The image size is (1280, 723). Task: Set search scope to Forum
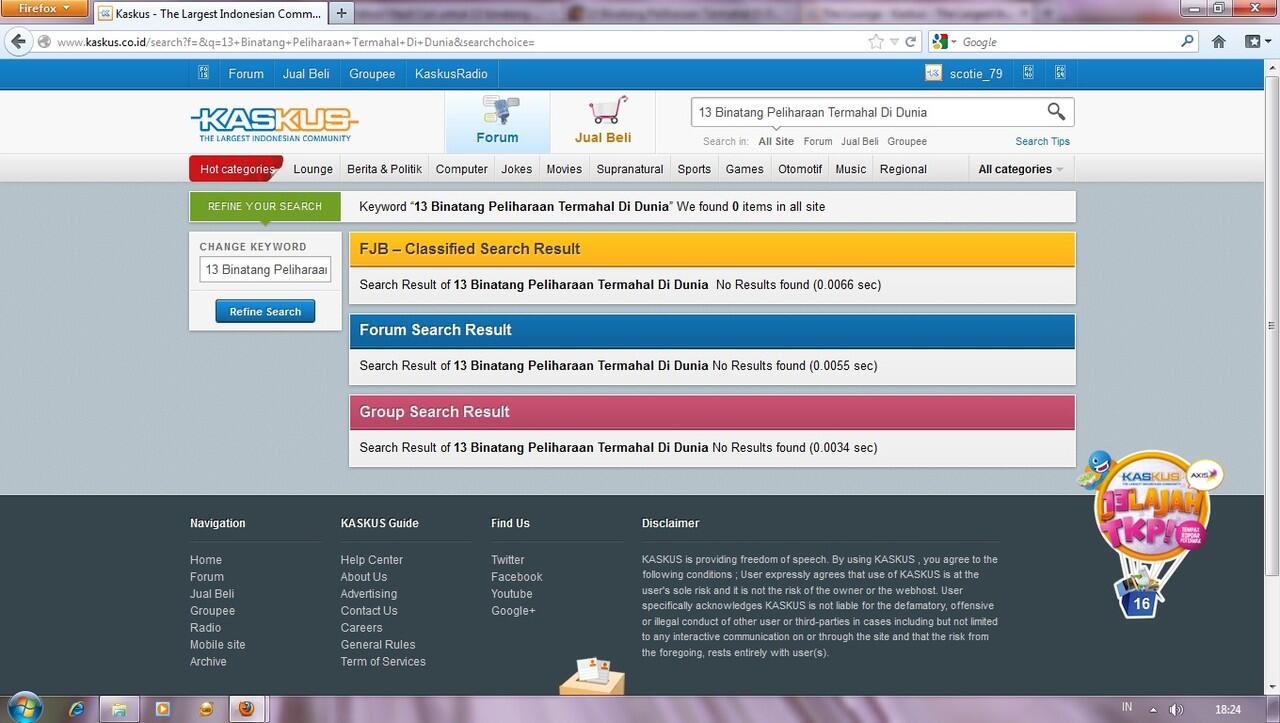817,141
